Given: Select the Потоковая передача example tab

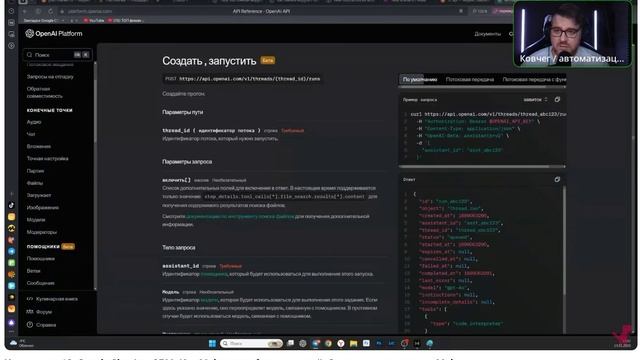Looking at the screenshot, I should coord(470,79).
